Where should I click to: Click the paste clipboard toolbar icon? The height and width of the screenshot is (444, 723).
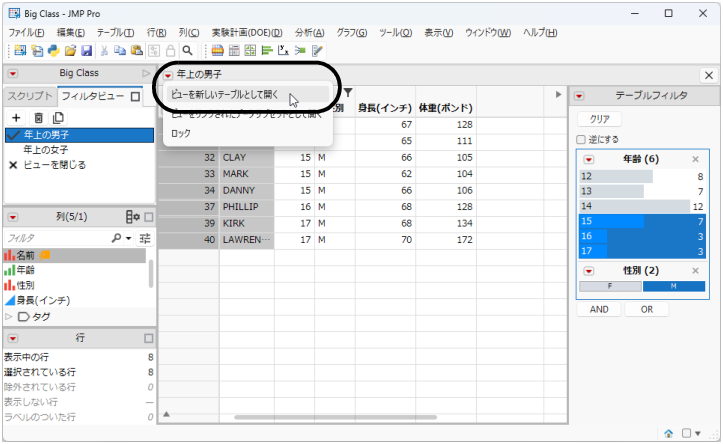tap(137, 50)
